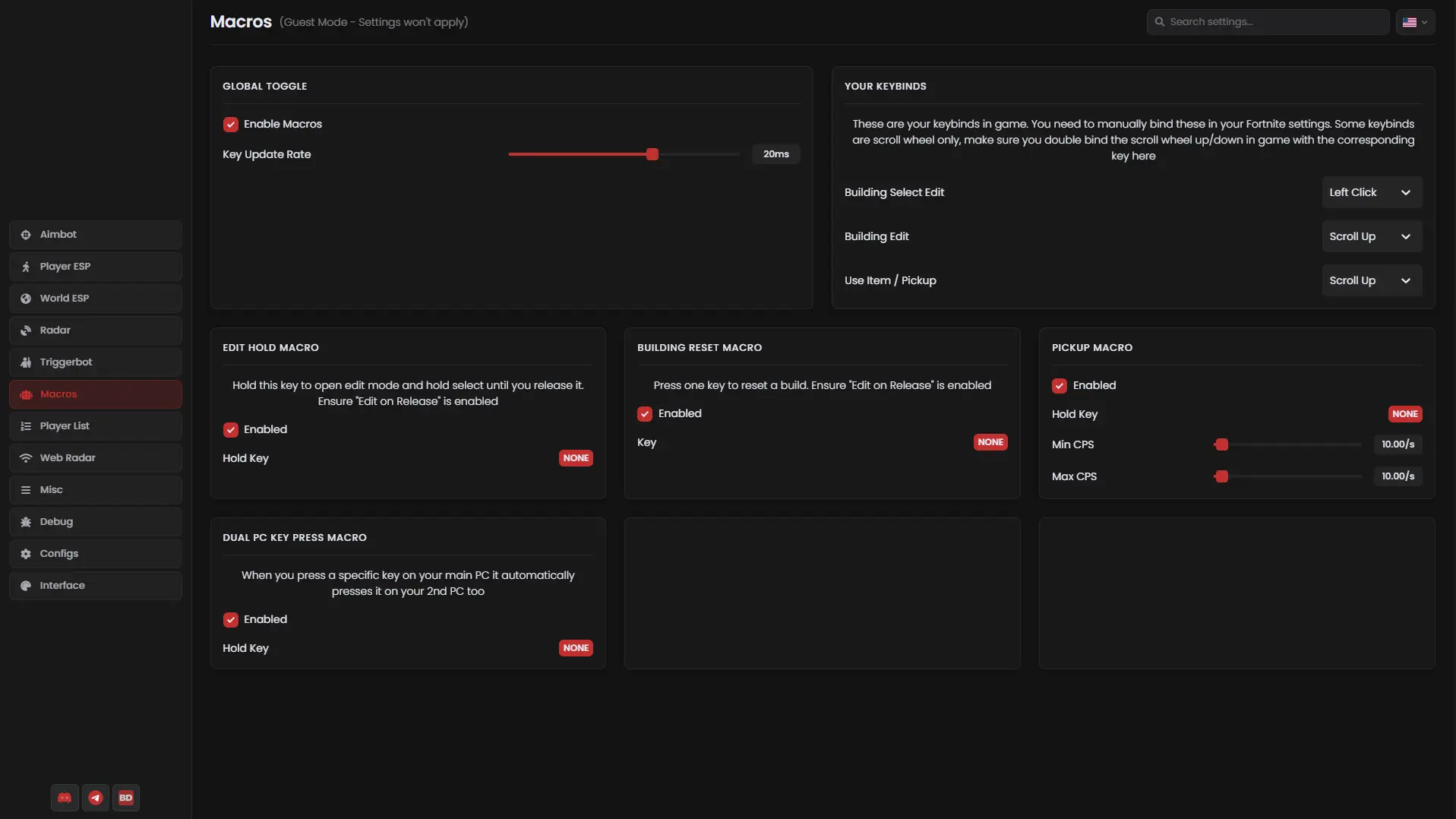
Task: Go to Player List section
Action: pyautogui.click(x=96, y=426)
